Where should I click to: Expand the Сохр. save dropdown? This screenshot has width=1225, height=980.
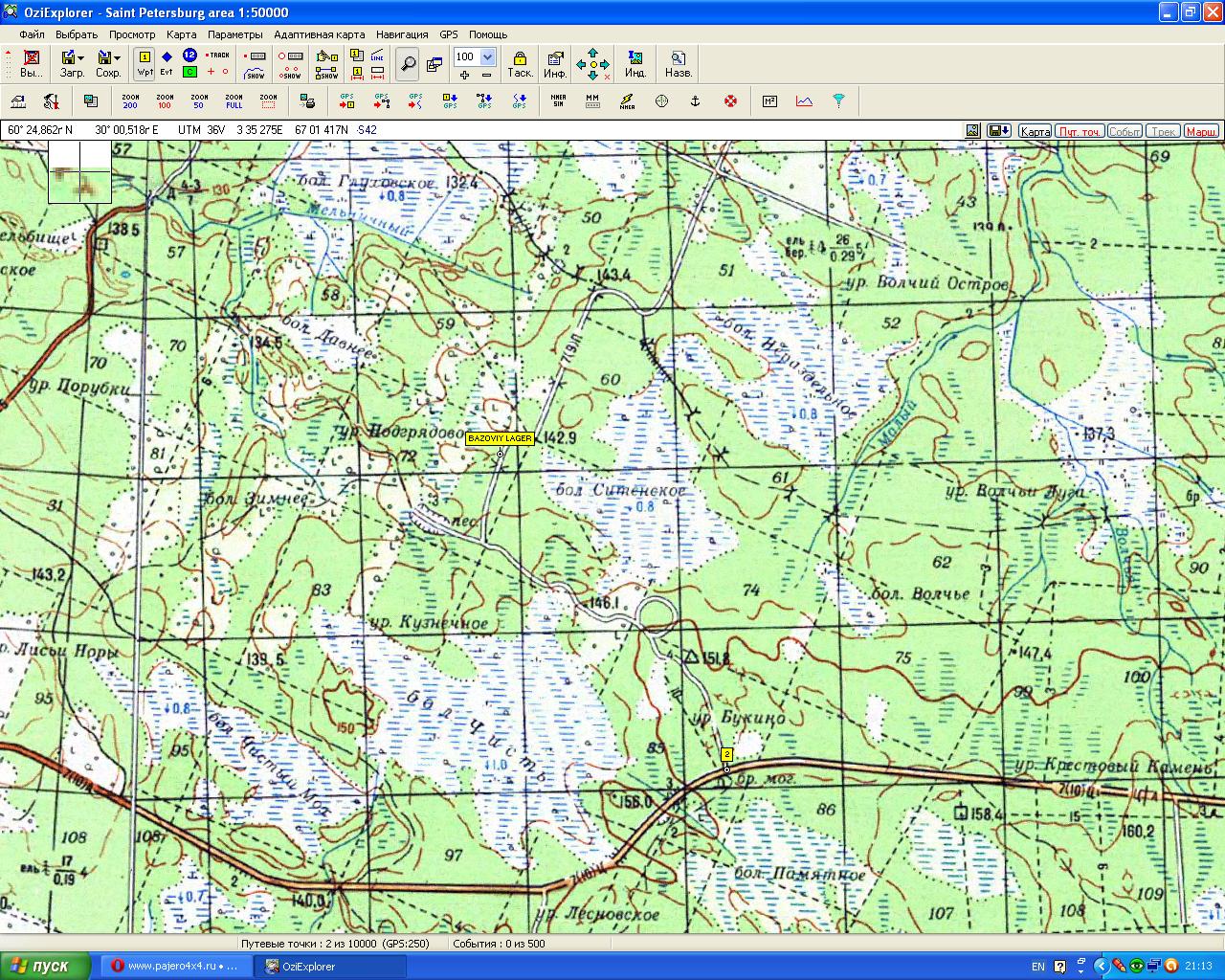[117, 58]
